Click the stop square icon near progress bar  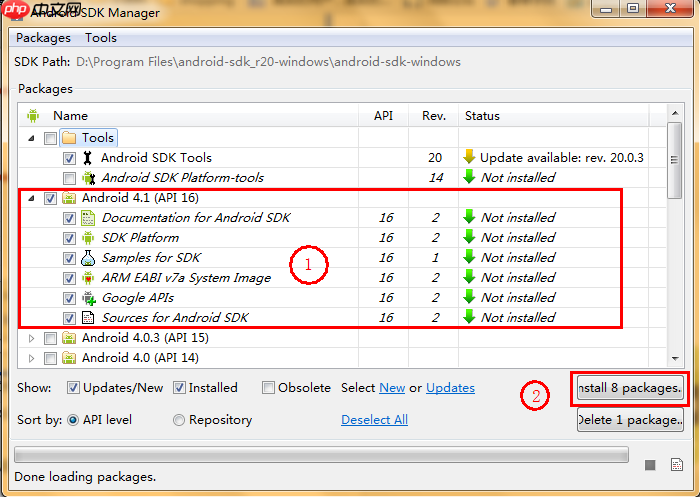(651, 465)
